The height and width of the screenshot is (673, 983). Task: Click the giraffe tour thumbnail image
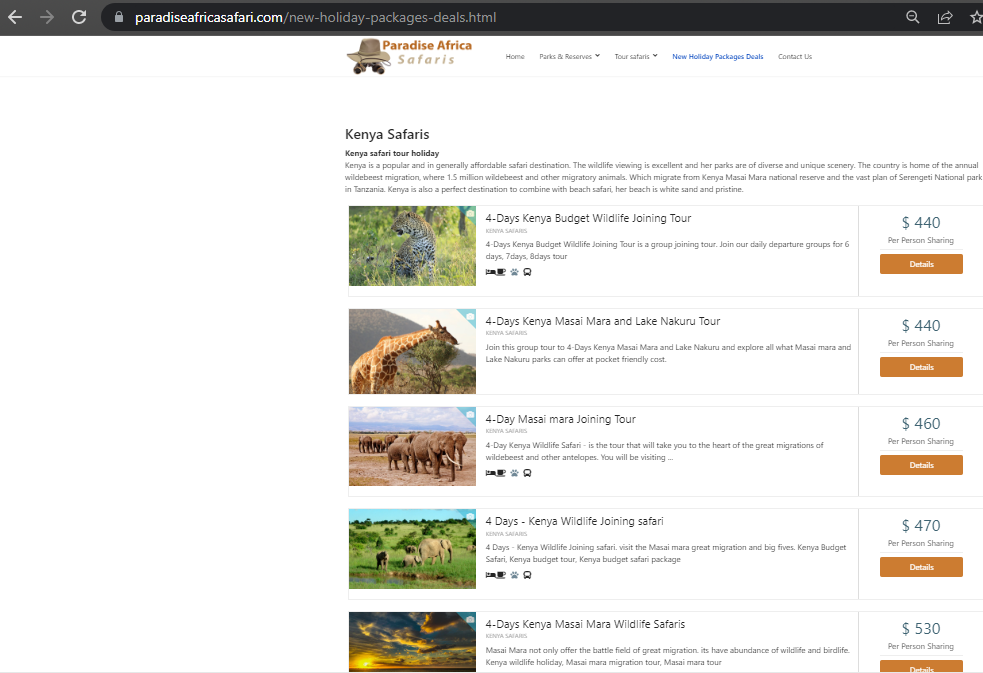pyautogui.click(x=412, y=351)
